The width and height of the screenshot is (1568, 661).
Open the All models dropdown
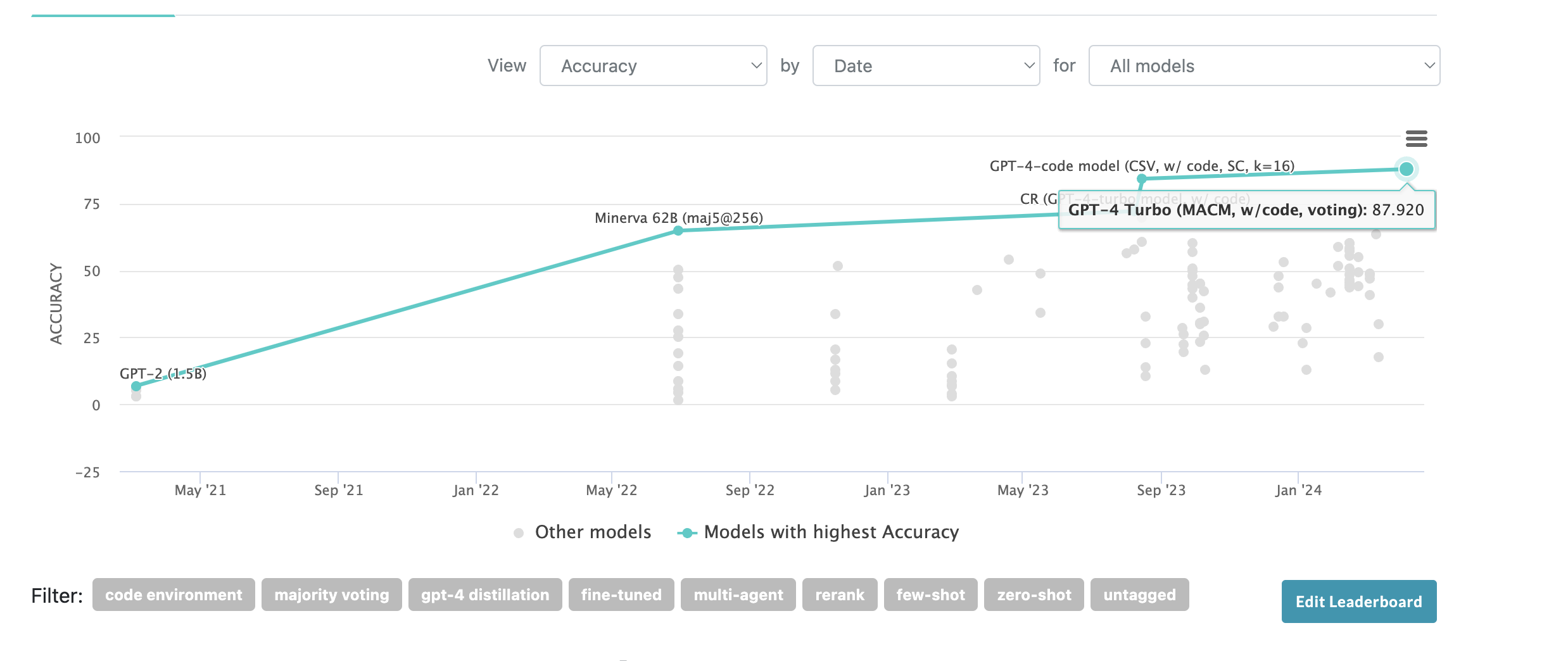[x=1264, y=66]
